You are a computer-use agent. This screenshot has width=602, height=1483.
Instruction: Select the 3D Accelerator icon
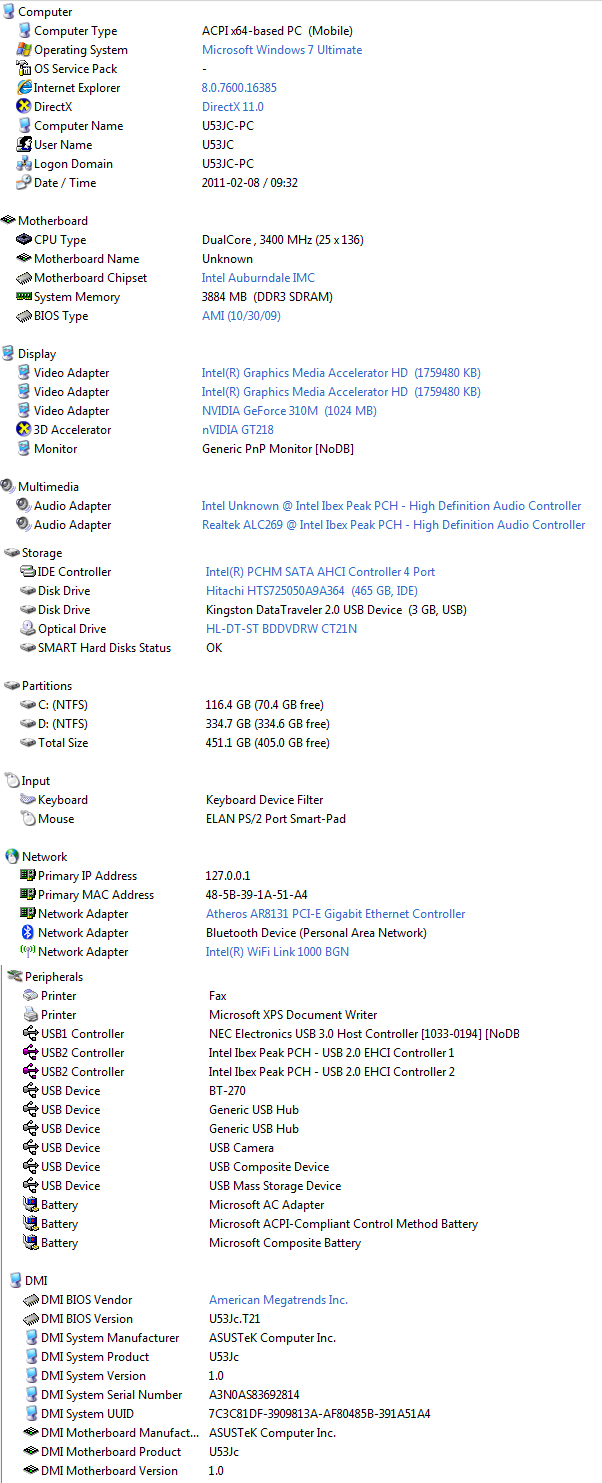click(25, 430)
